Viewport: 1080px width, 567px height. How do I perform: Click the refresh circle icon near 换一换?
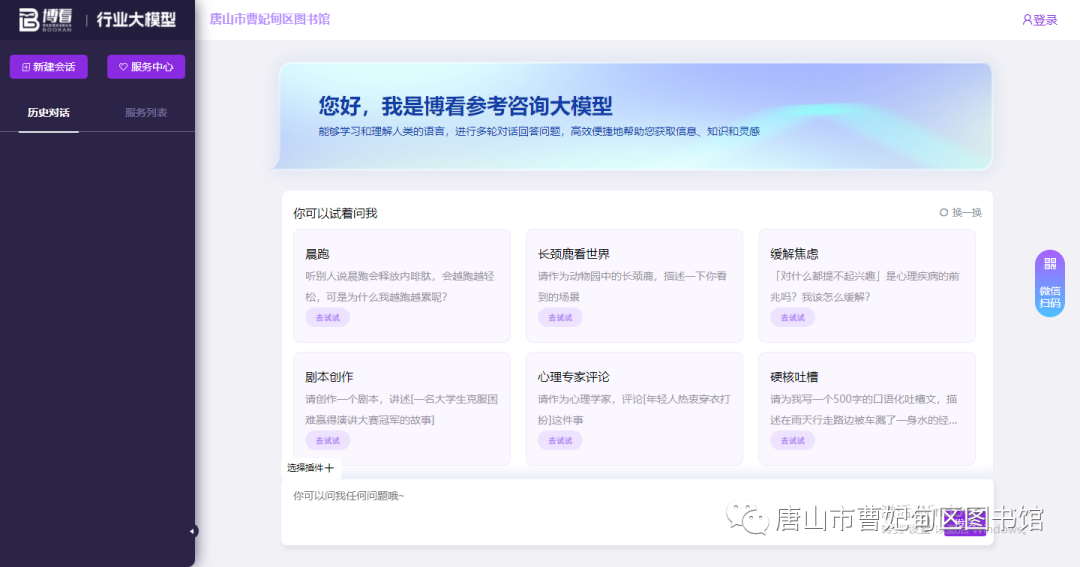pyautogui.click(x=944, y=212)
